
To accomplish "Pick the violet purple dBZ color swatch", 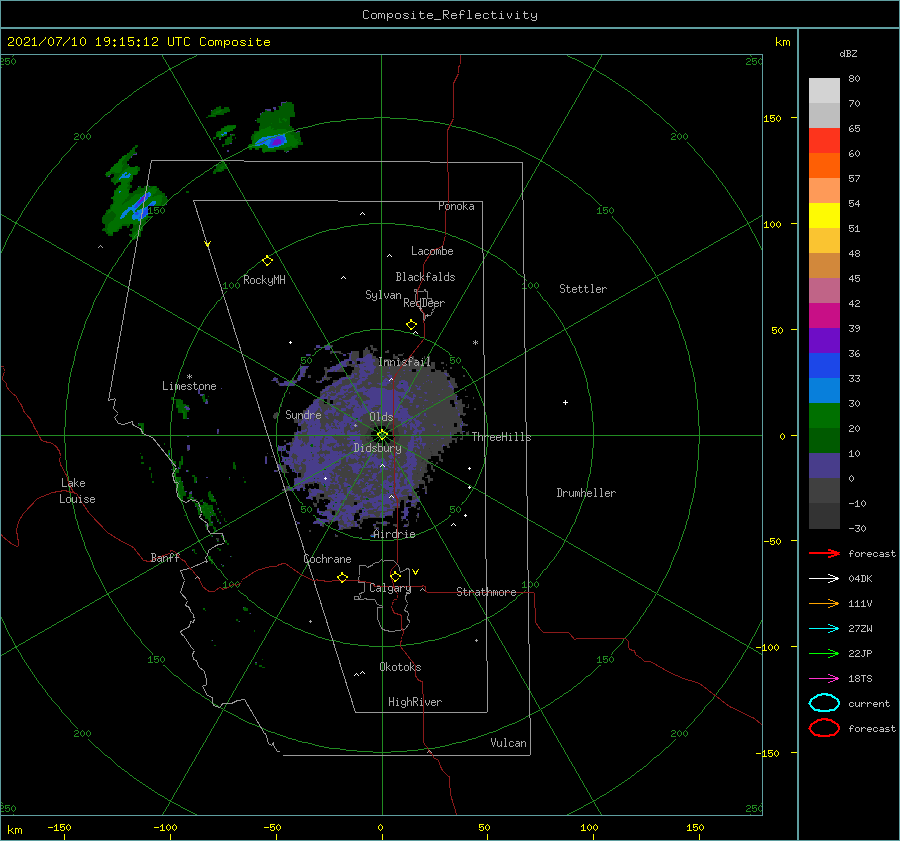I will click(x=824, y=340).
